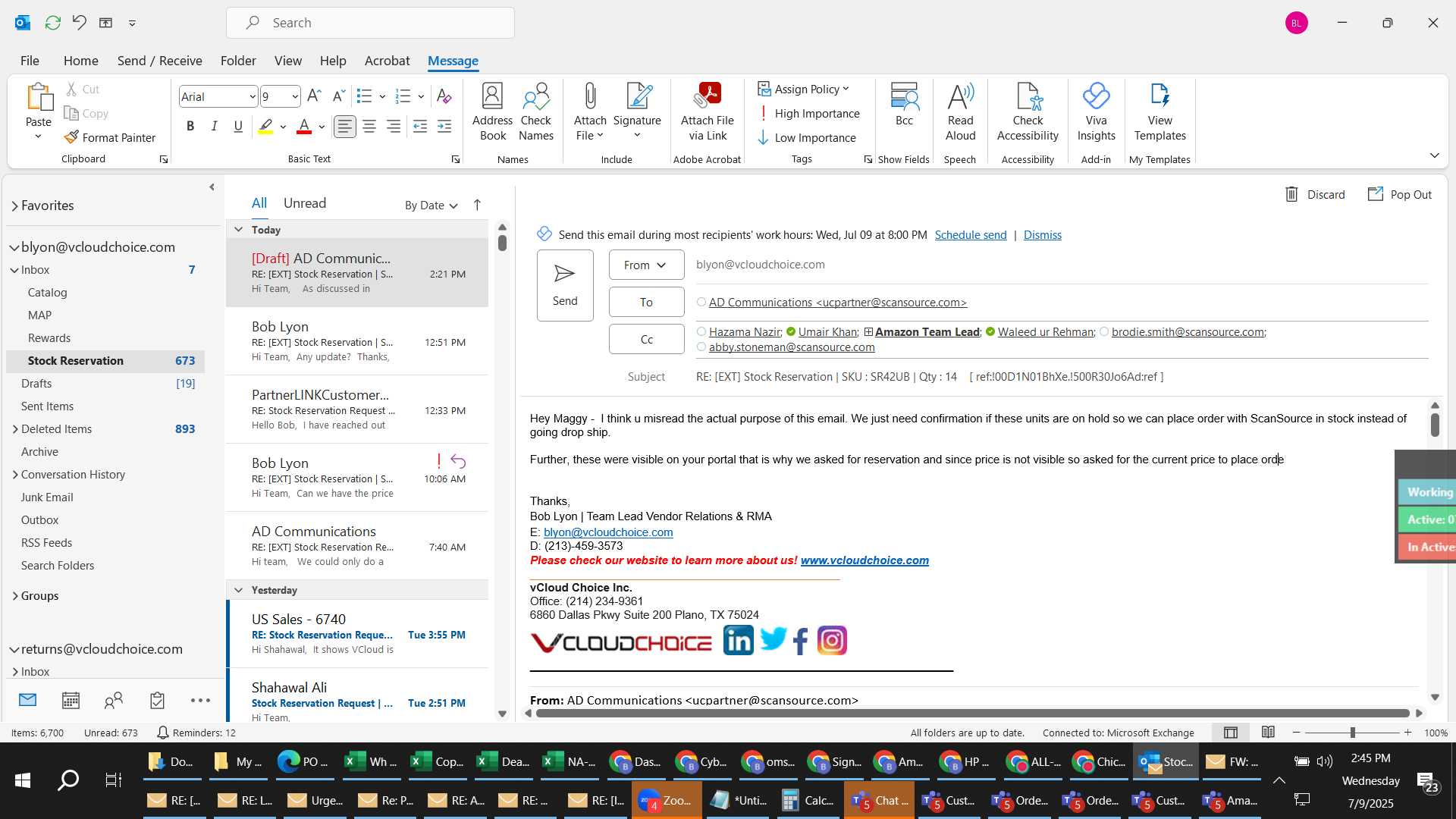Image resolution: width=1456 pixels, height=819 pixels.
Task: Switch to the Home ribbon tab
Action: (80, 61)
